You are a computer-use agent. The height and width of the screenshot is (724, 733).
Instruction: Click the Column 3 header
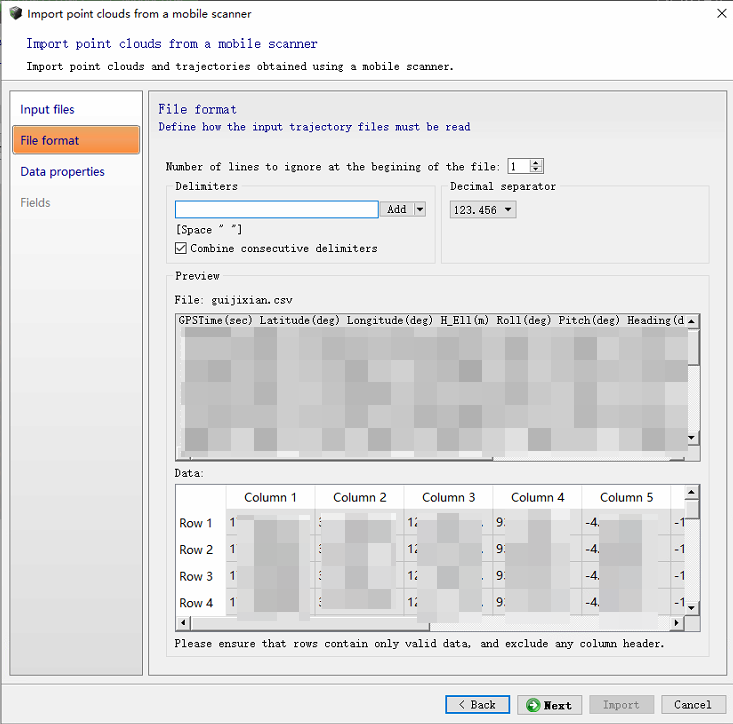coord(448,497)
